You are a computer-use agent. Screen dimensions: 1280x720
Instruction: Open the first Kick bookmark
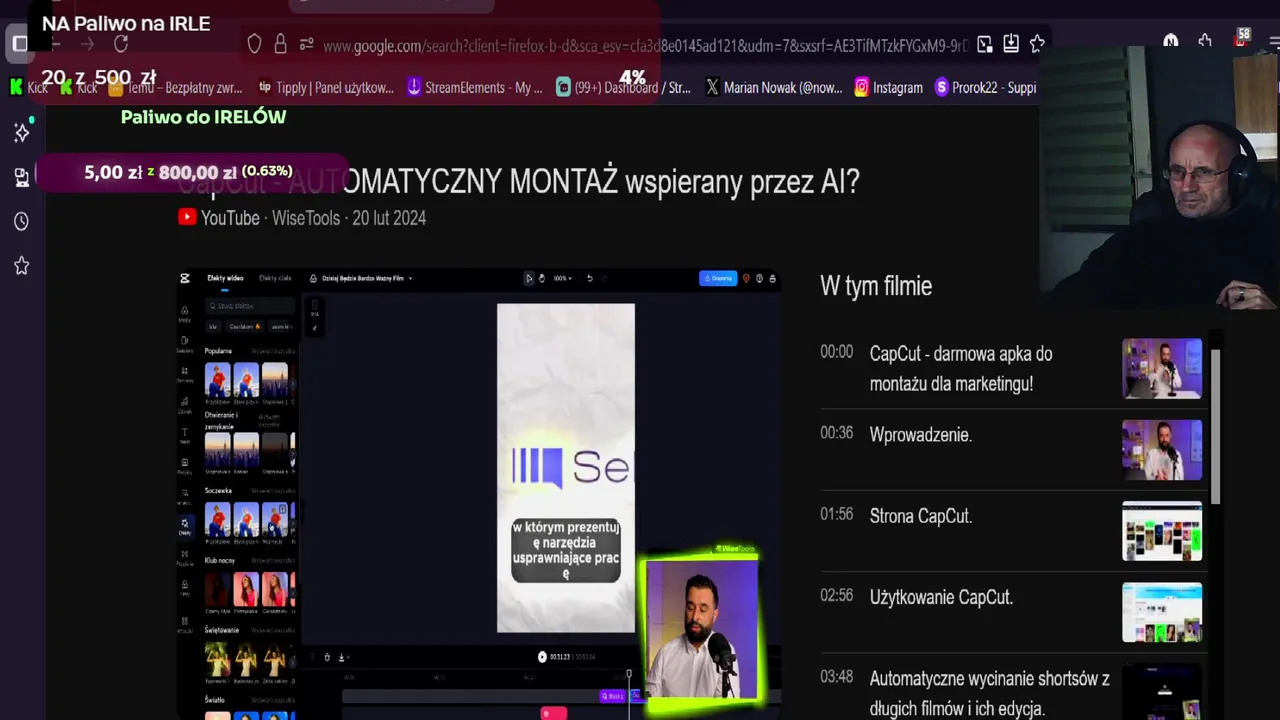click(x=29, y=88)
